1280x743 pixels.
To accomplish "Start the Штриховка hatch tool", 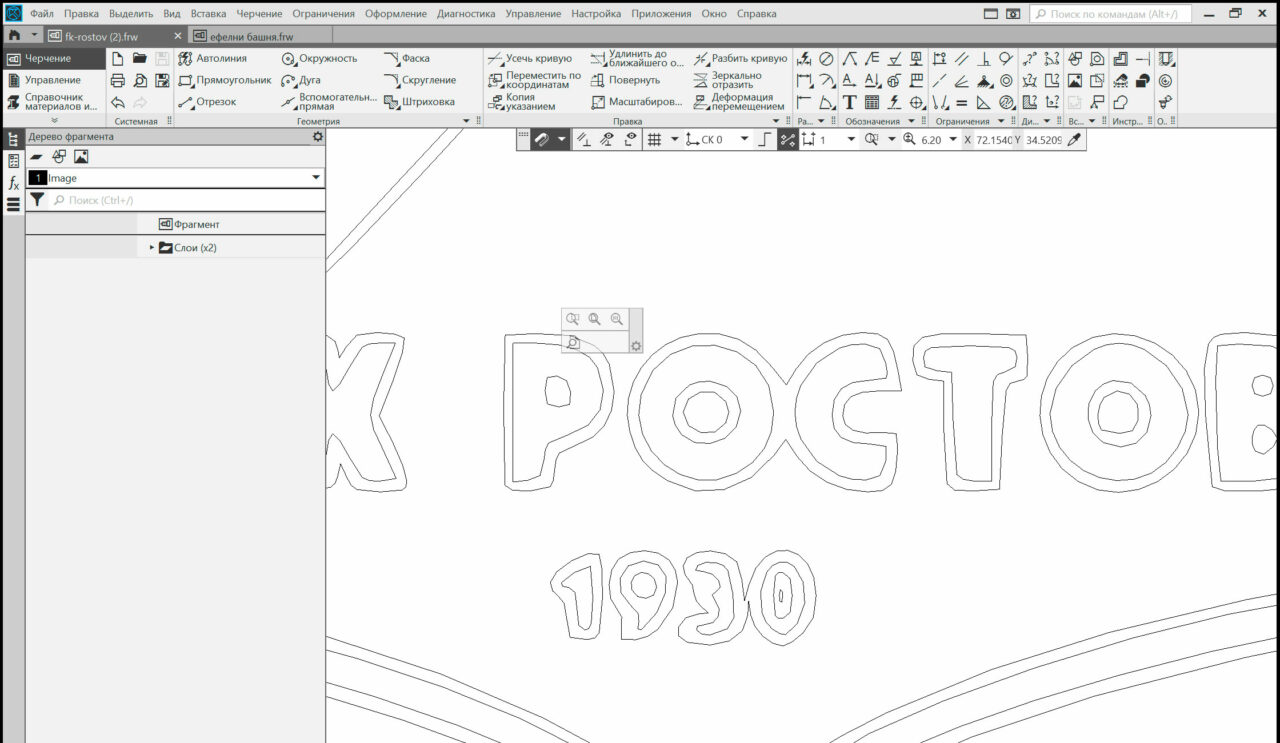I will [x=419, y=102].
